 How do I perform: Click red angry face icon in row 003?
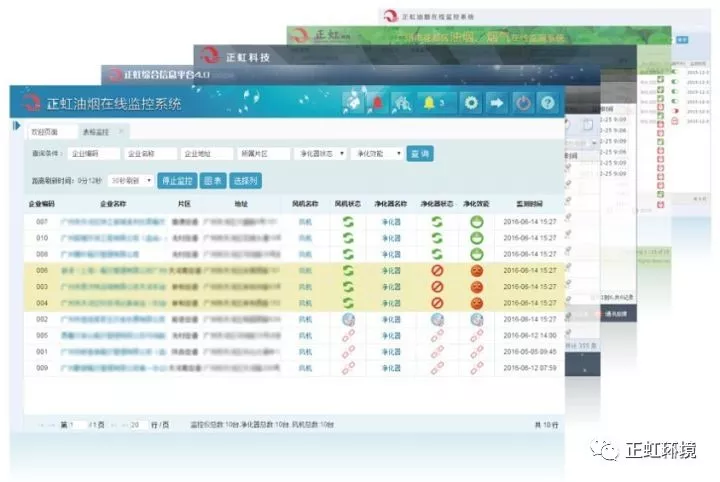477,287
